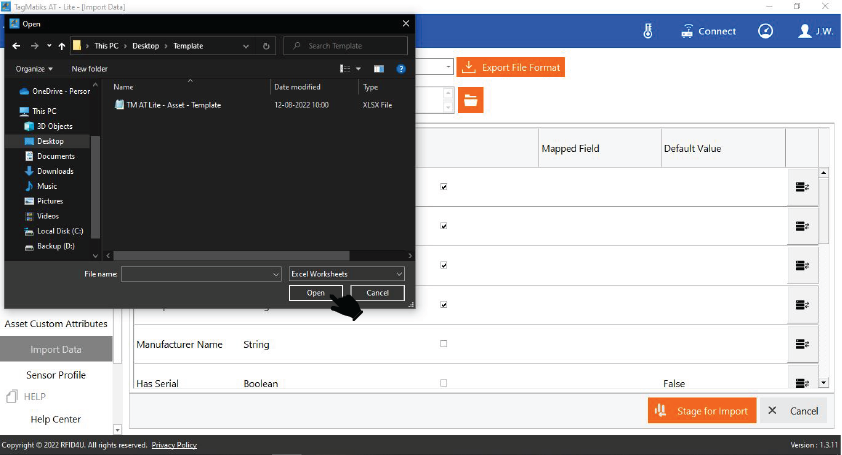Image resolution: width=842 pixels, height=455 pixels.
Task: Click the Connect reader icon
Action: tap(687, 31)
